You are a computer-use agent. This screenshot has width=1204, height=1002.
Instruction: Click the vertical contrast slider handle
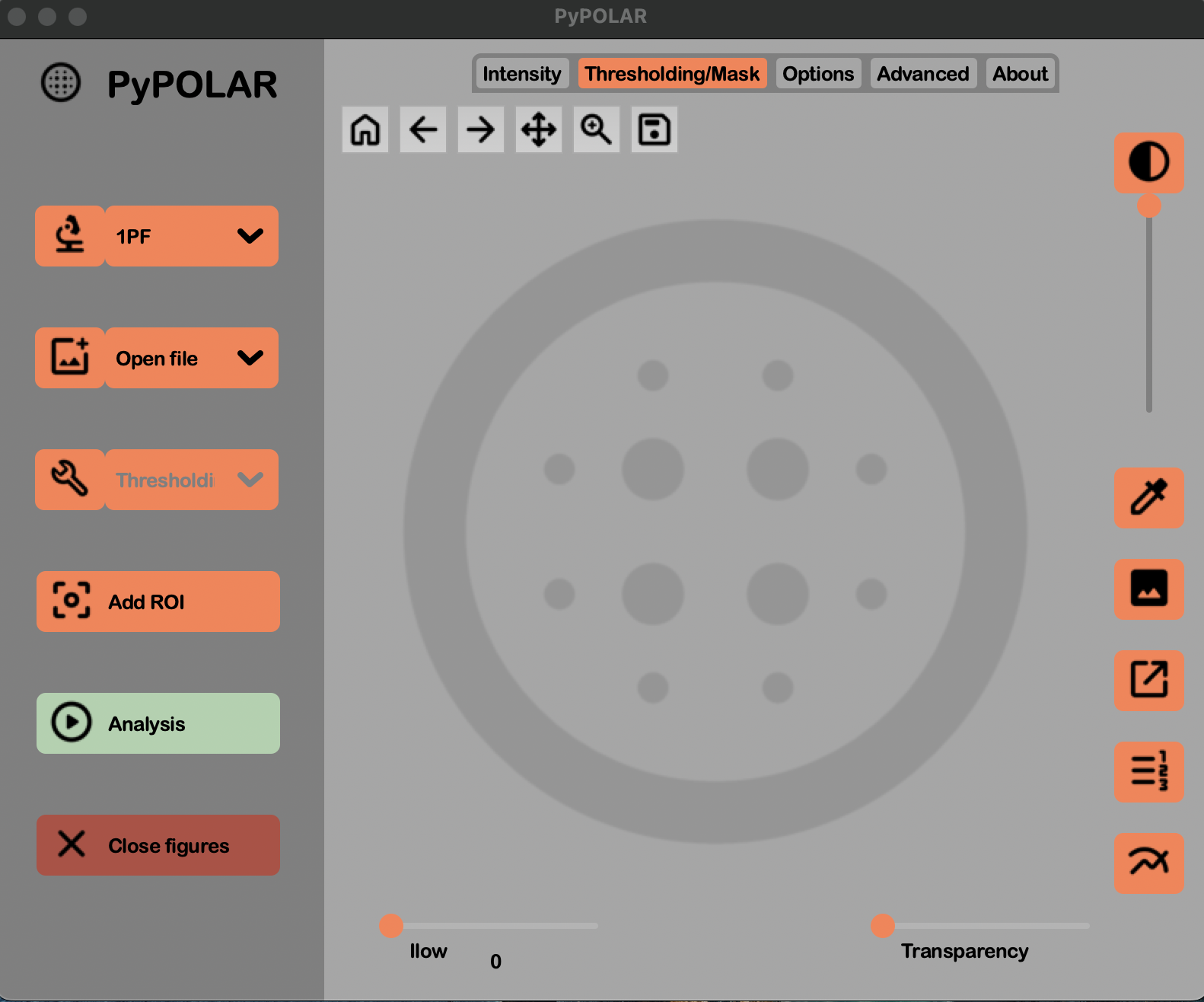[x=1149, y=206]
